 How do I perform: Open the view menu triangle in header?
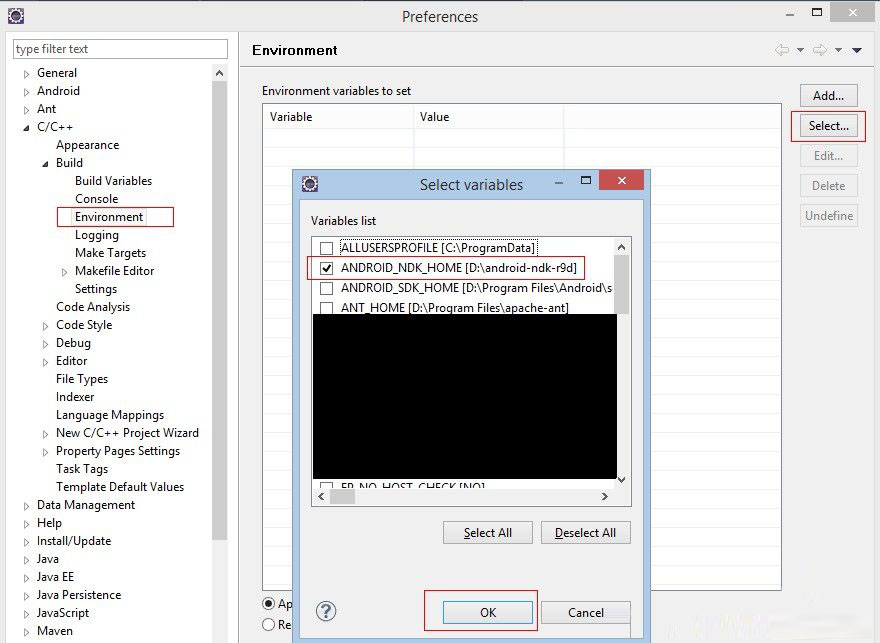pos(857,50)
